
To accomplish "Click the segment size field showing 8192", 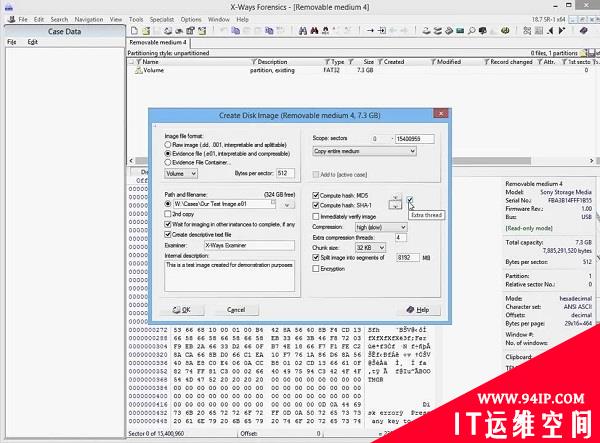I will (x=408, y=258).
